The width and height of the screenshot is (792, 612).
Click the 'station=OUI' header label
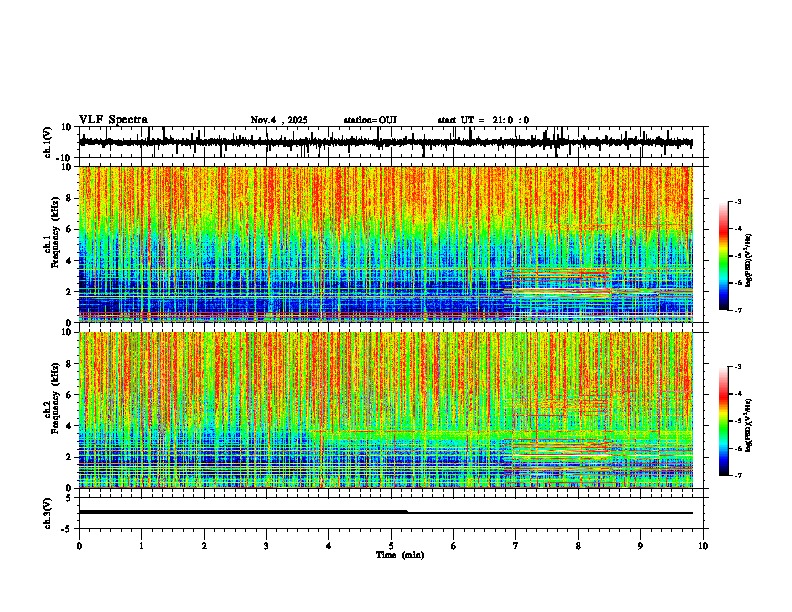(370, 120)
